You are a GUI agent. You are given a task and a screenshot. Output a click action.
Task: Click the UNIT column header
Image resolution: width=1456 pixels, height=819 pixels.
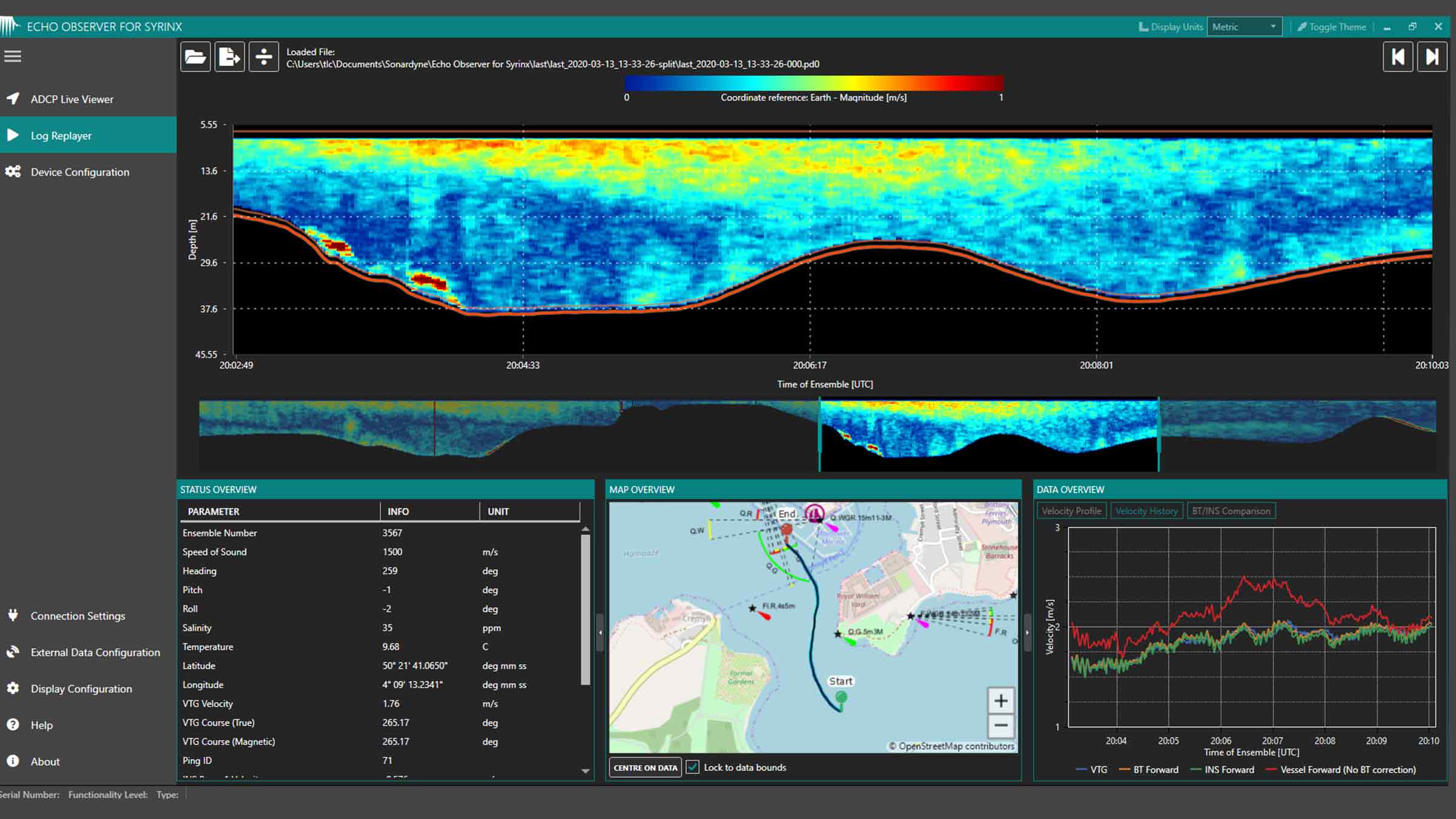[x=530, y=511]
